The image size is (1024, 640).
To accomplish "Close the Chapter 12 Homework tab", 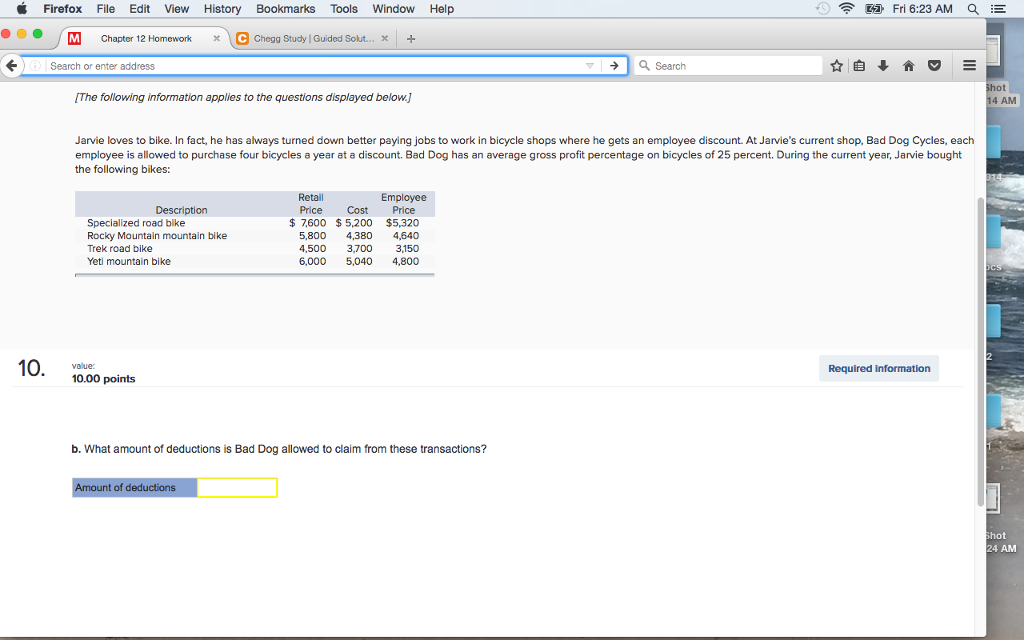I will coord(217,39).
